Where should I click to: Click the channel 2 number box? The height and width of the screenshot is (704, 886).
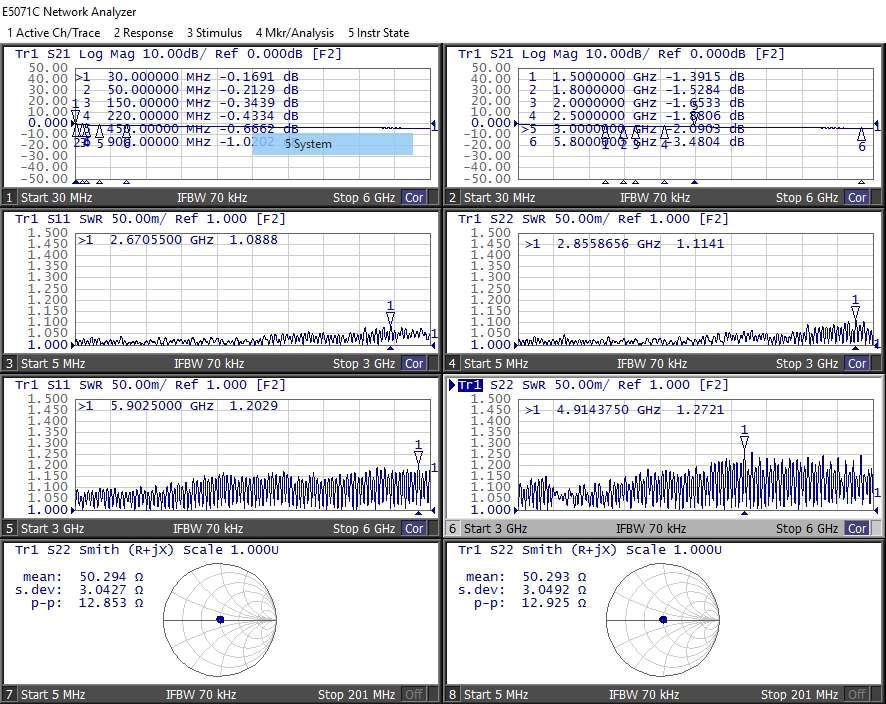pos(453,197)
